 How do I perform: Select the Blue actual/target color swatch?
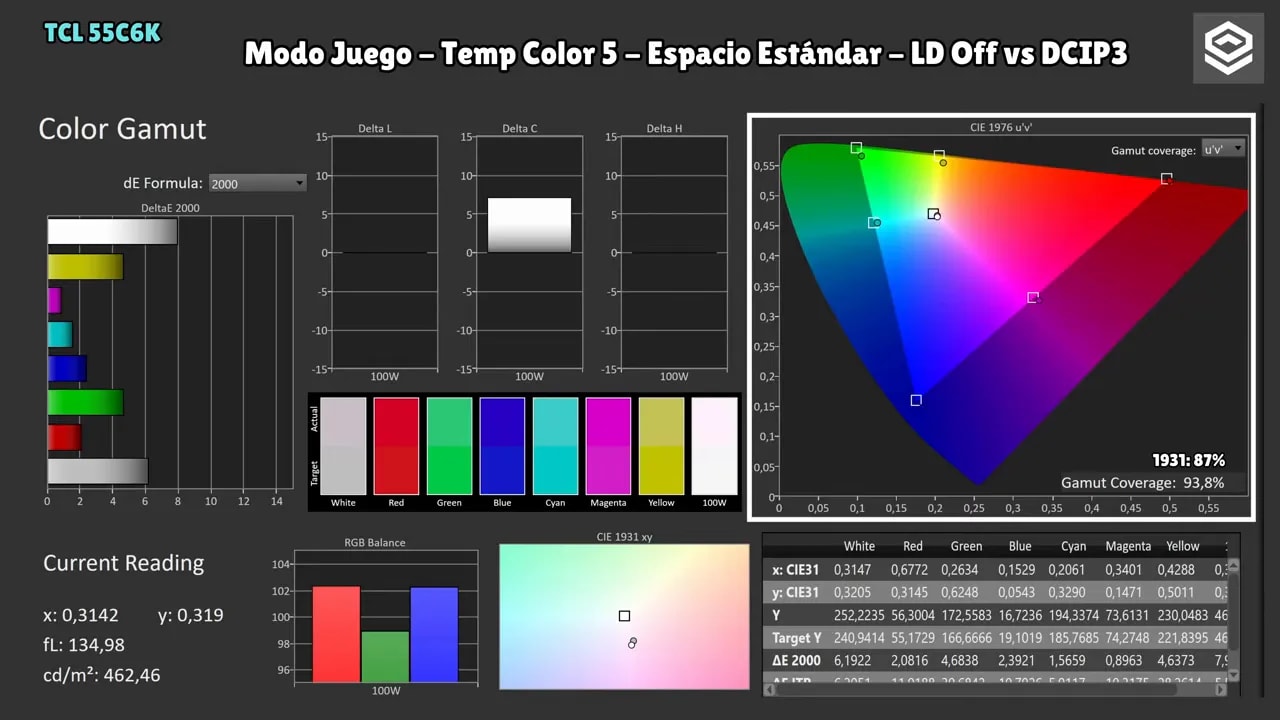pos(502,446)
